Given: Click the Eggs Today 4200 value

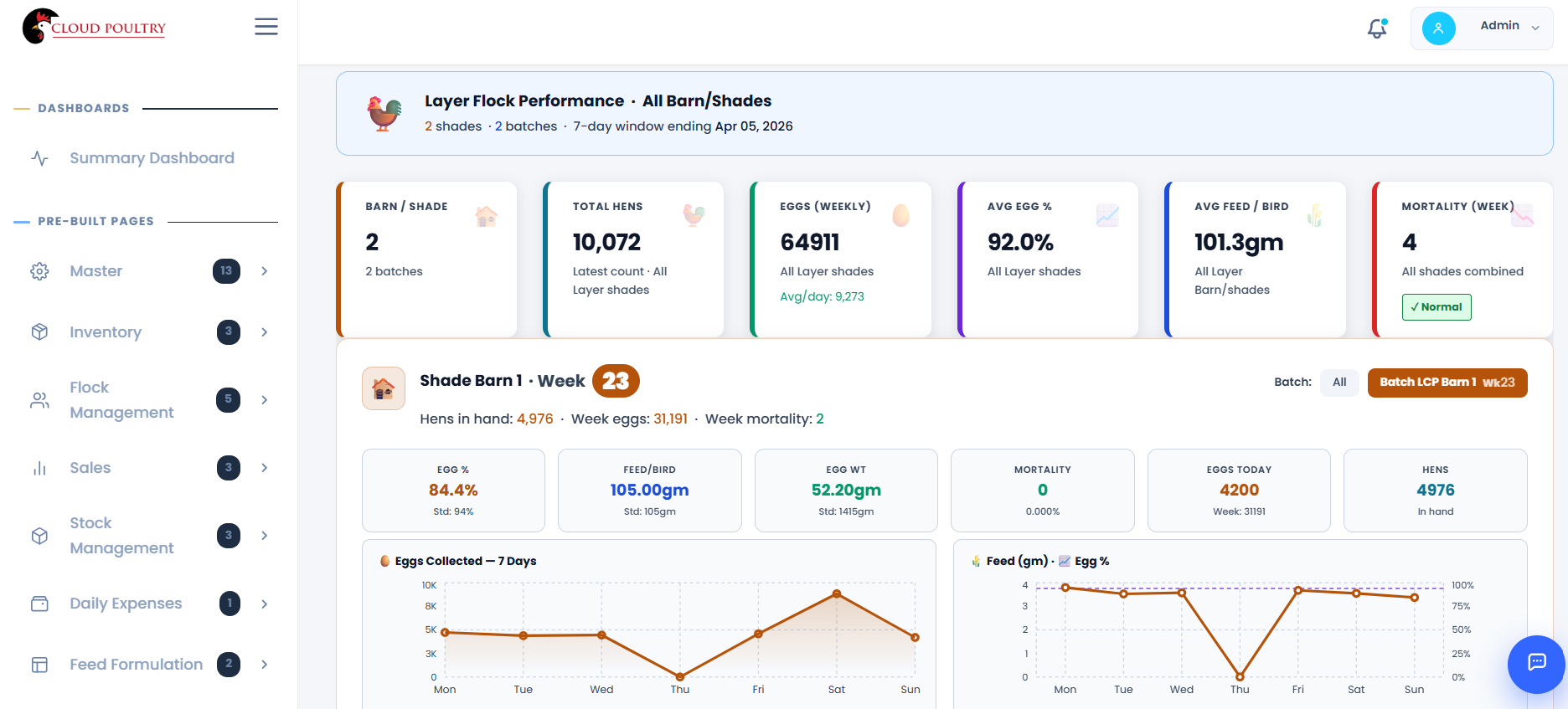Looking at the screenshot, I should pyautogui.click(x=1239, y=491).
